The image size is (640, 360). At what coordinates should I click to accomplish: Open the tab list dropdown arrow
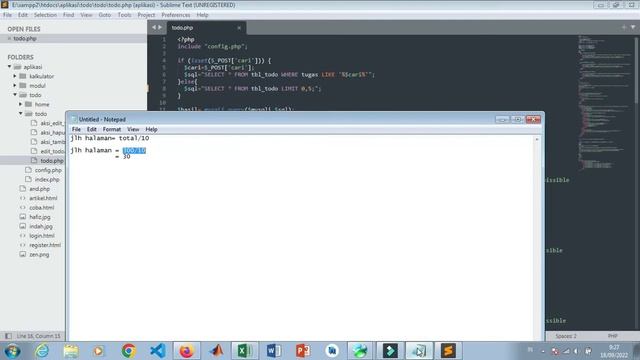(x=633, y=27)
